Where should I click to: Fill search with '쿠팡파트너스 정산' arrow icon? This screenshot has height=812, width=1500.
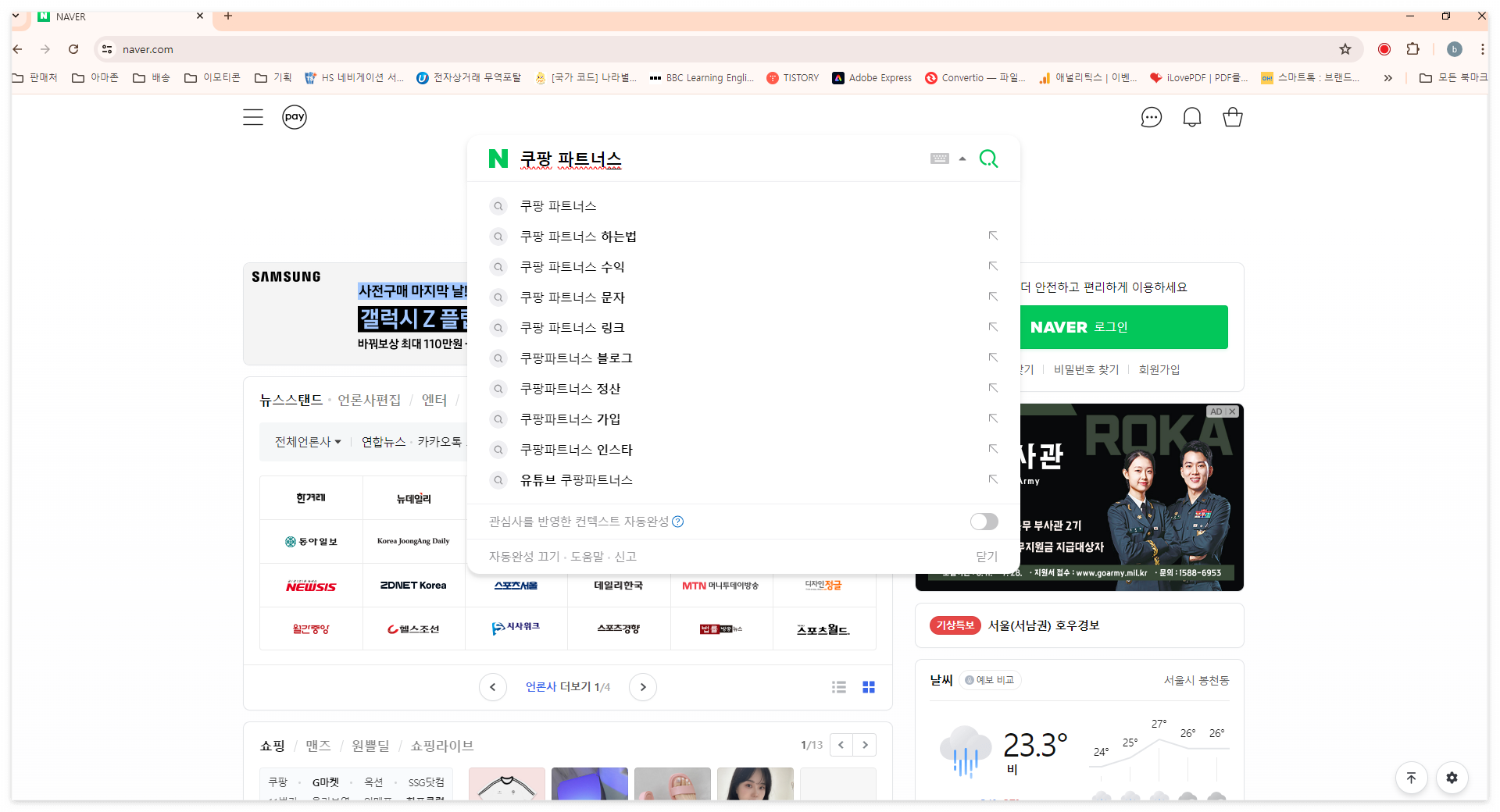click(x=993, y=388)
